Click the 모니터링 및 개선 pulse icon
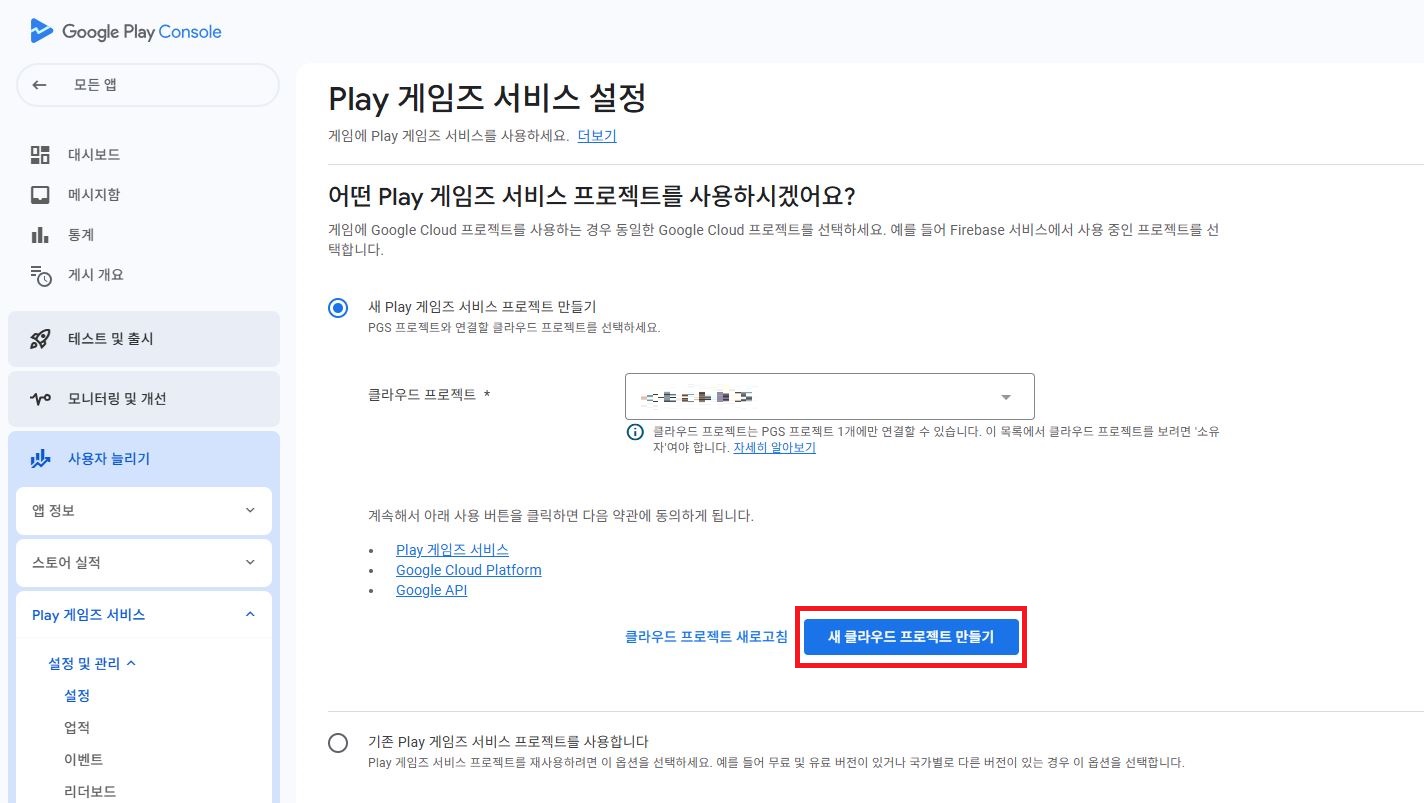 (40, 399)
